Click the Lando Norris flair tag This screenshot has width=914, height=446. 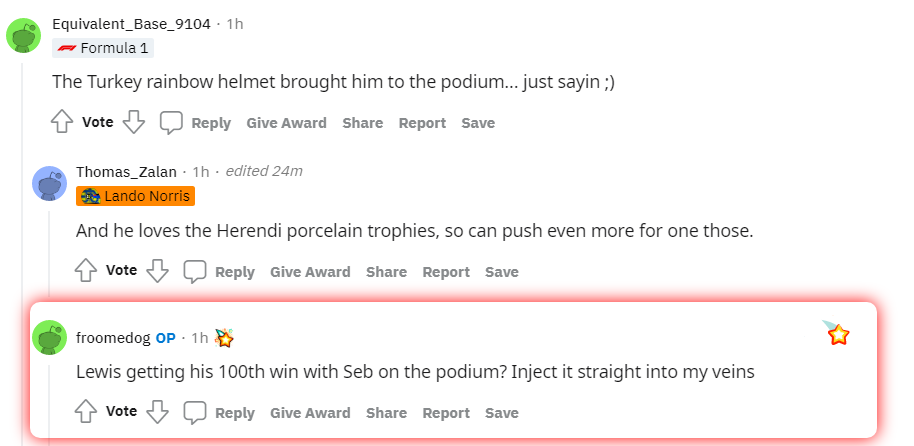pos(135,196)
